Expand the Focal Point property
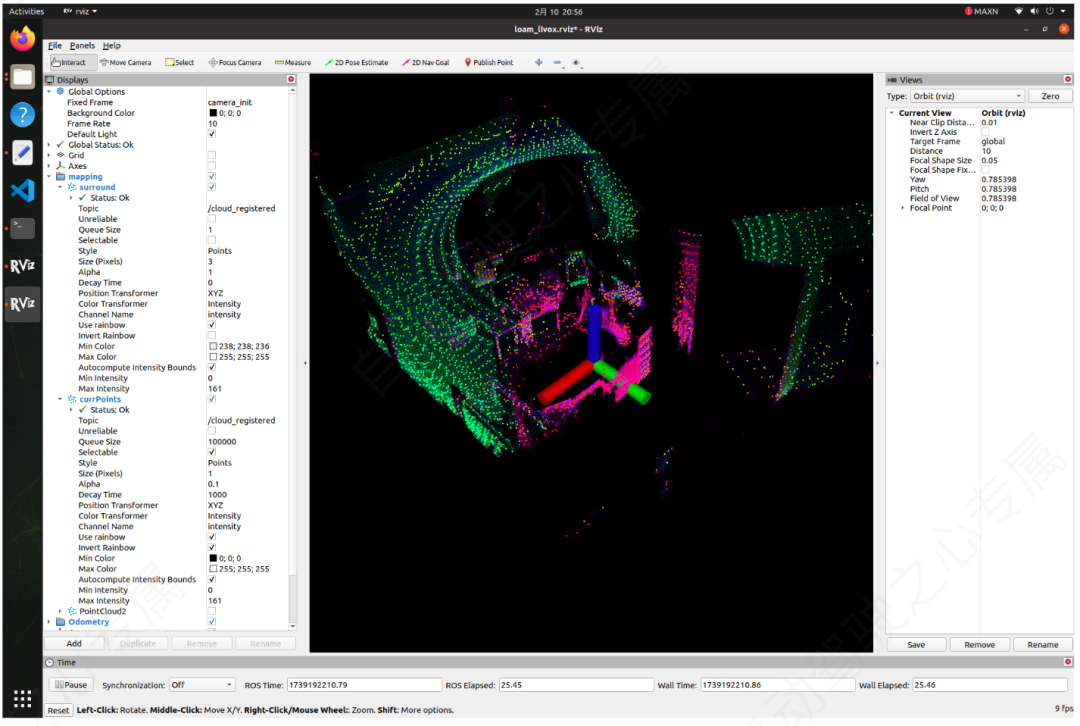This screenshot has width=1080, height=726. pyautogui.click(x=903, y=207)
